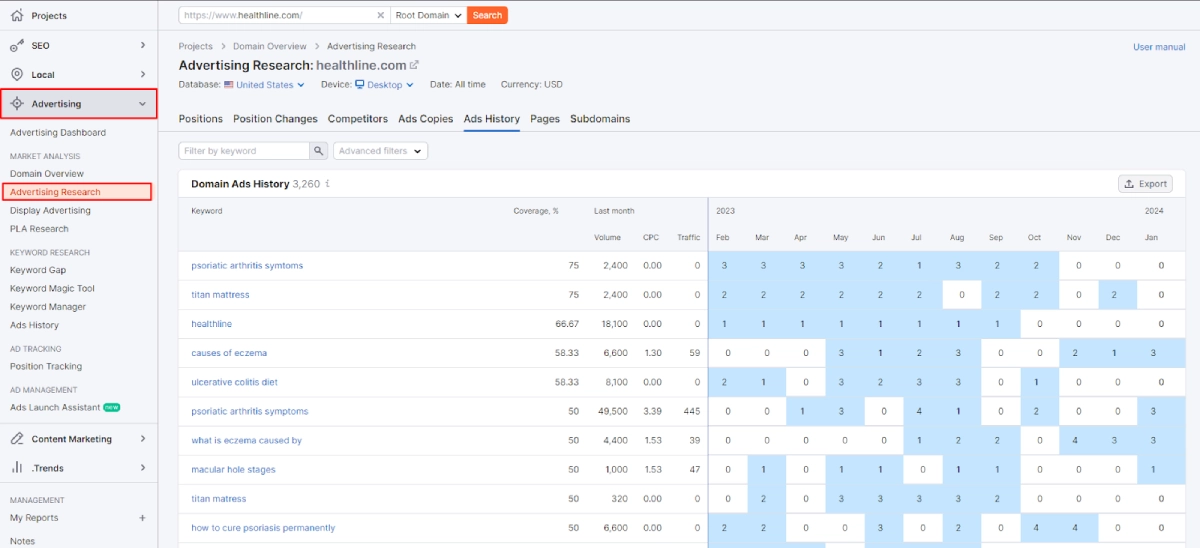Viewport: 1200px width, 548px height.
Task: Open the Root Domain dropdown
Action: point(428,15)
